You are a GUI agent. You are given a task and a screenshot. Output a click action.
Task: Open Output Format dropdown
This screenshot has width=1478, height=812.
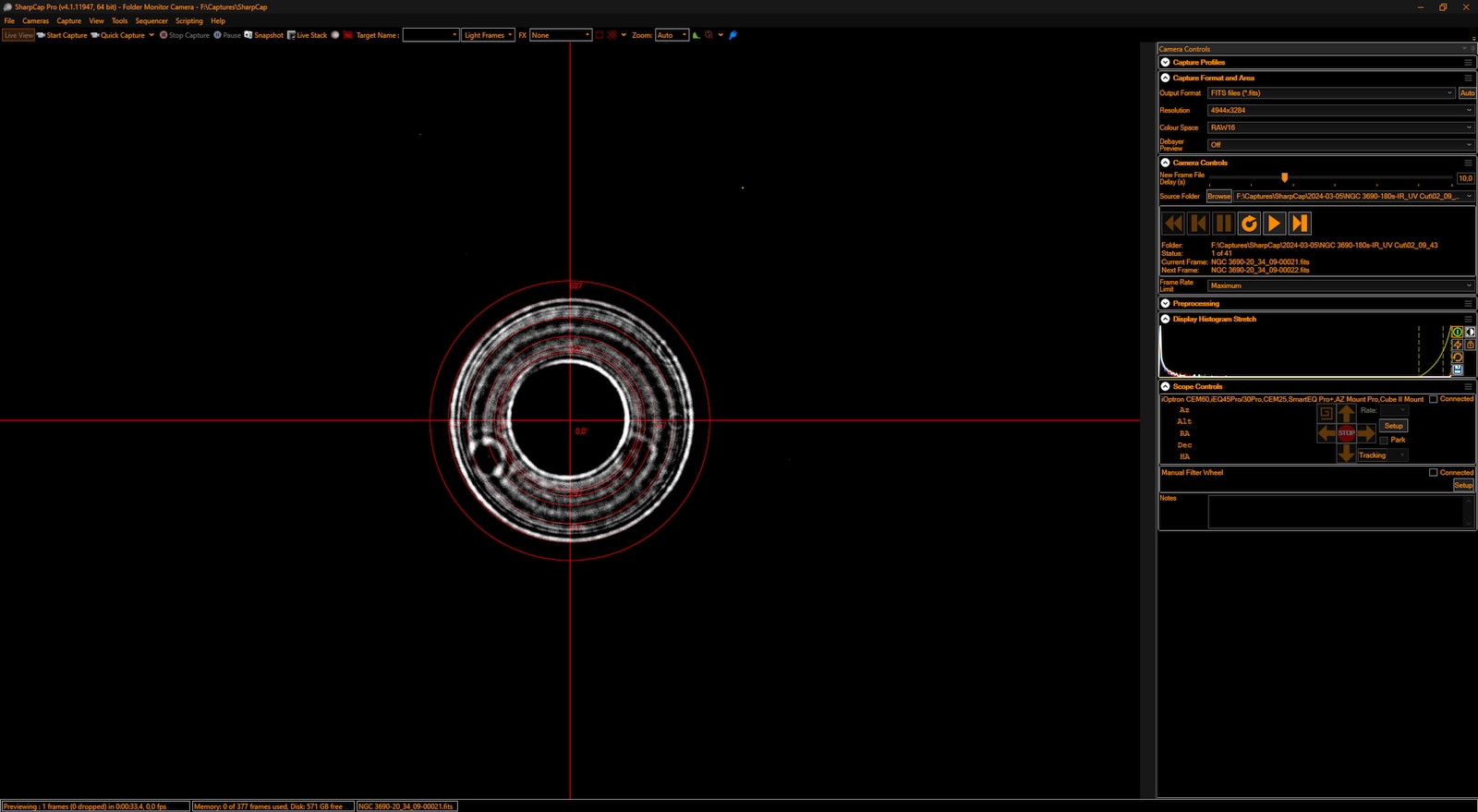(1331, 93)
